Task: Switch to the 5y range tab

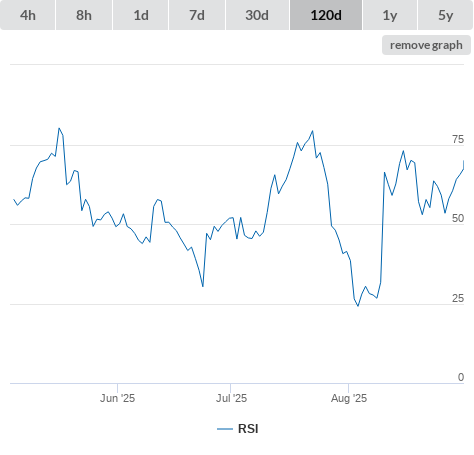Action: [x=446, y=15]
